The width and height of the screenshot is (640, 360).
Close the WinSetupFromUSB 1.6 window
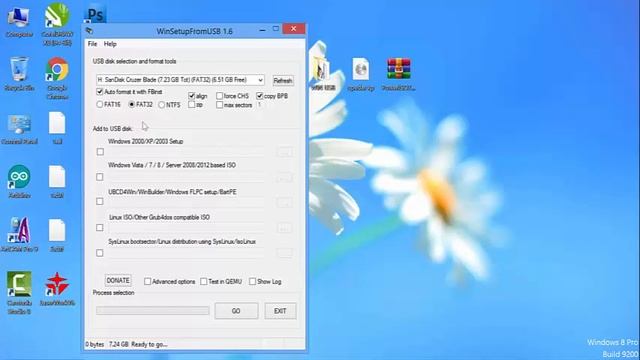click(293, 29)
